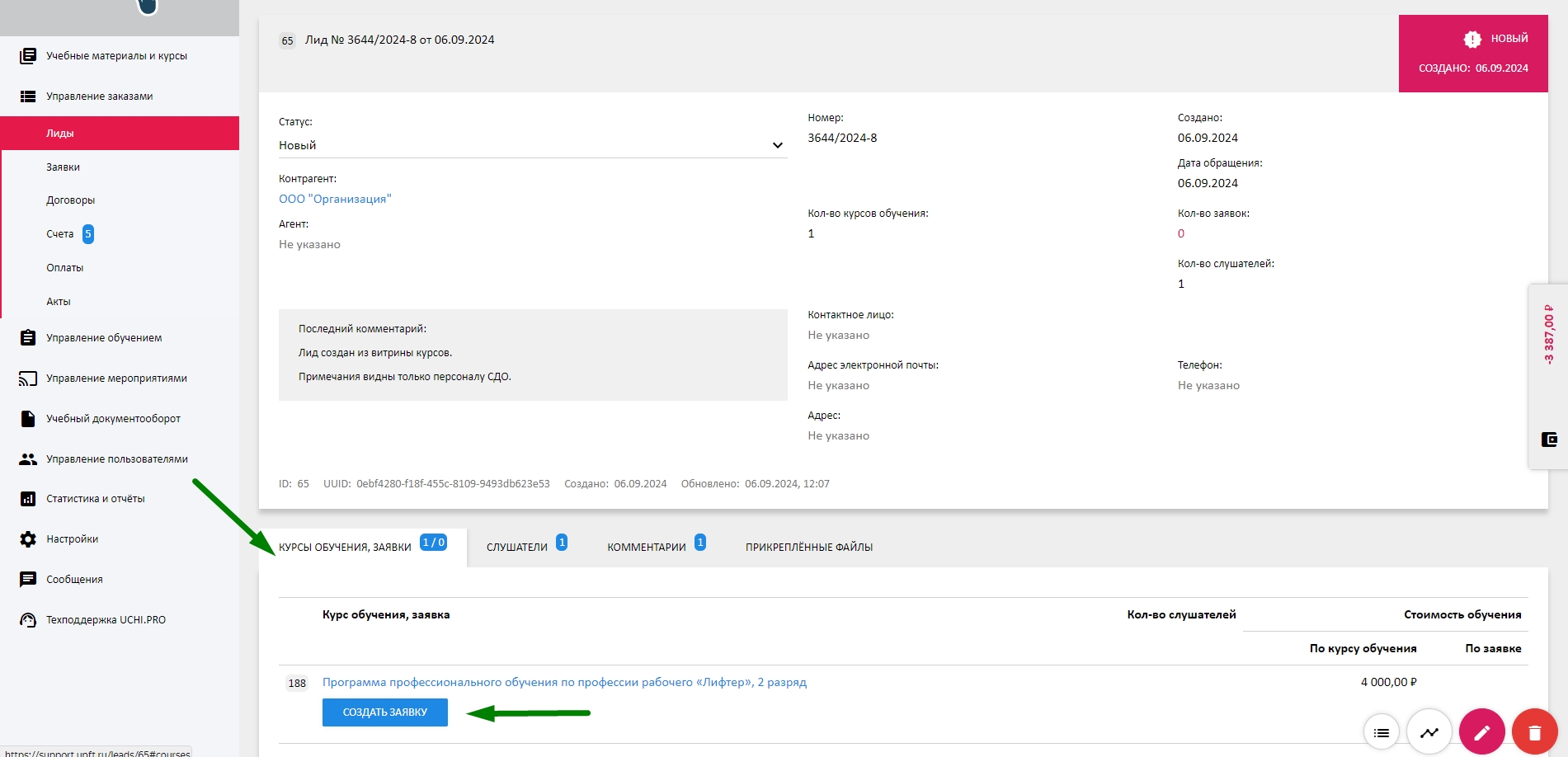1568x757 pixels.
Task: Open the Заявки menu item
Action: pos(120,167)
